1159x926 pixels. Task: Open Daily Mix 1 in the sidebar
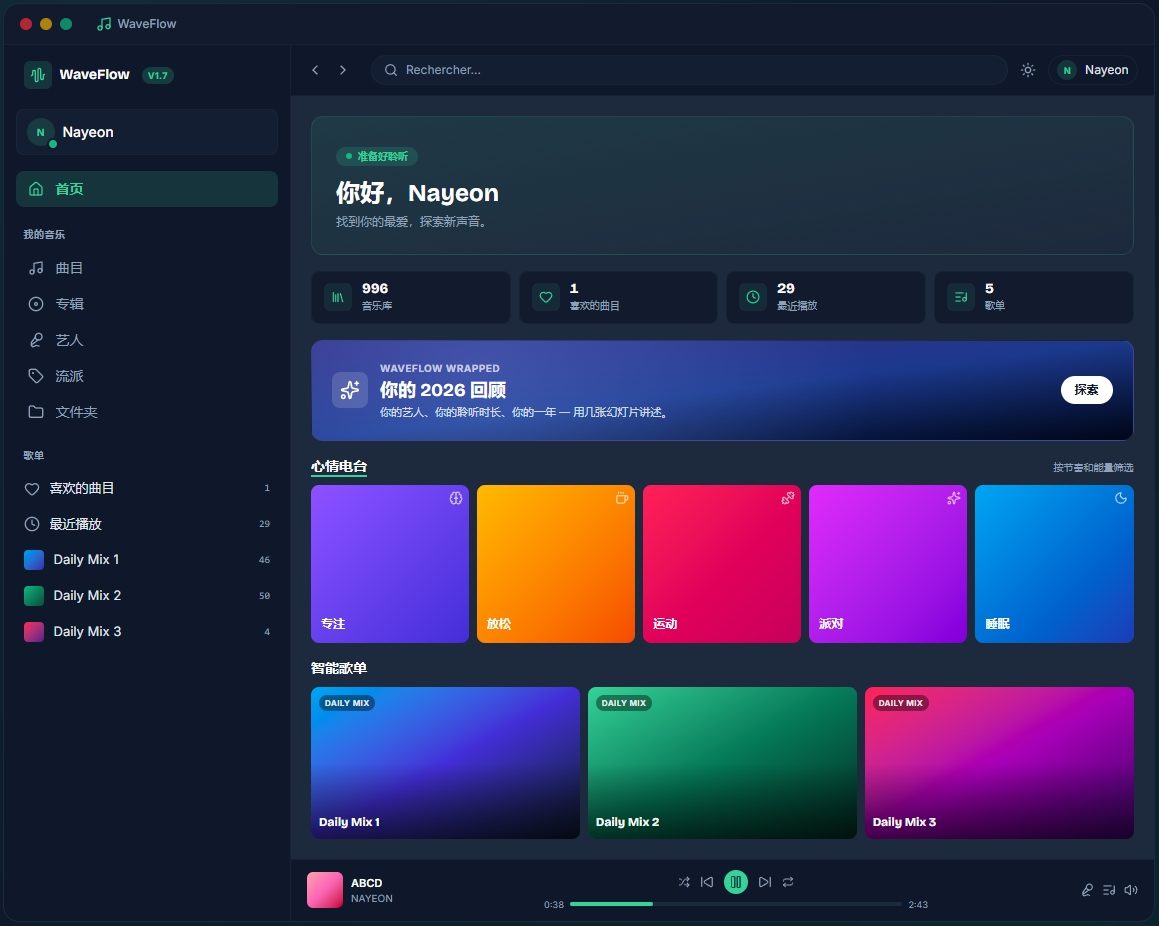[x=147, y=560]
